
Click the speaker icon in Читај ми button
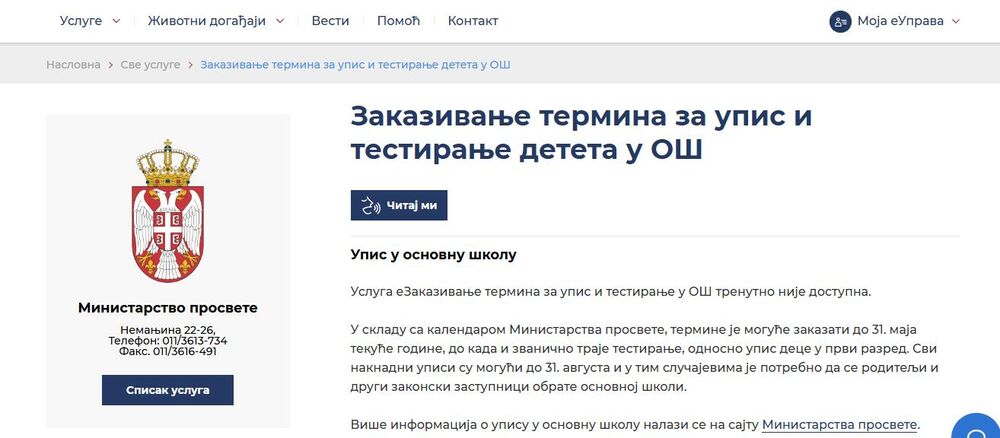coord(371,205)
